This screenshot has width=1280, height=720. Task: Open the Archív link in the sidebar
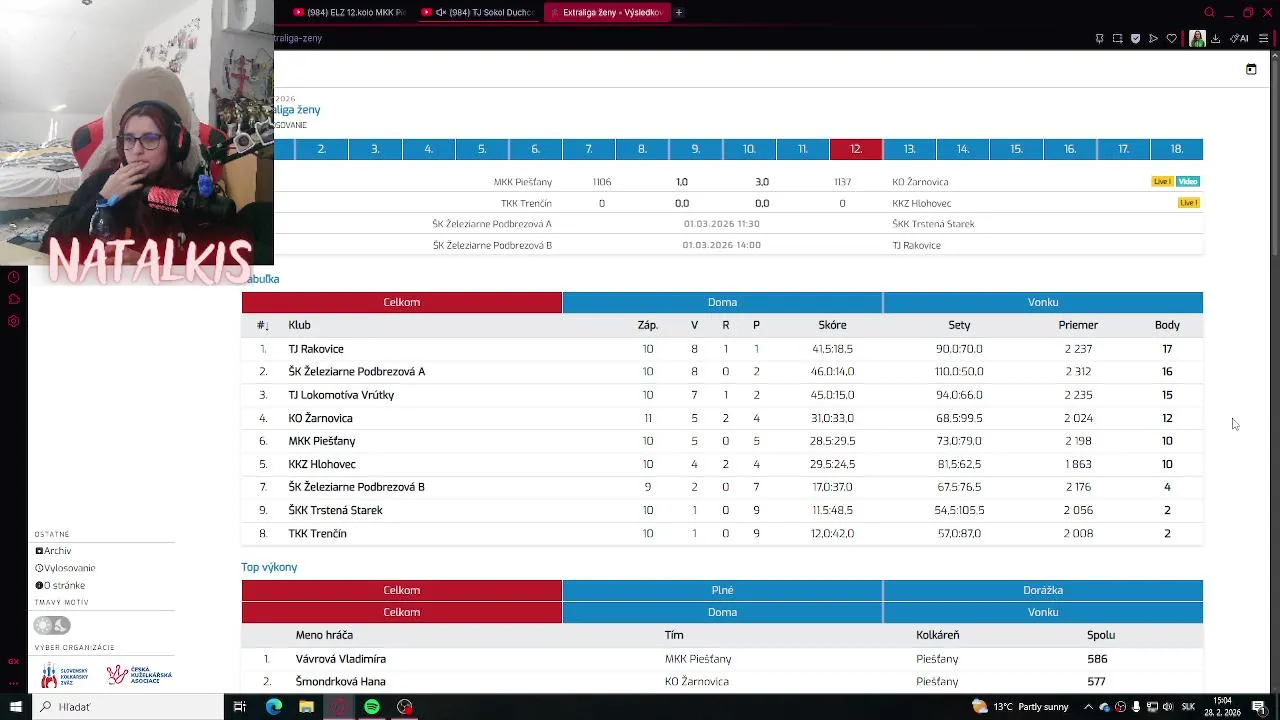[54, 551]
